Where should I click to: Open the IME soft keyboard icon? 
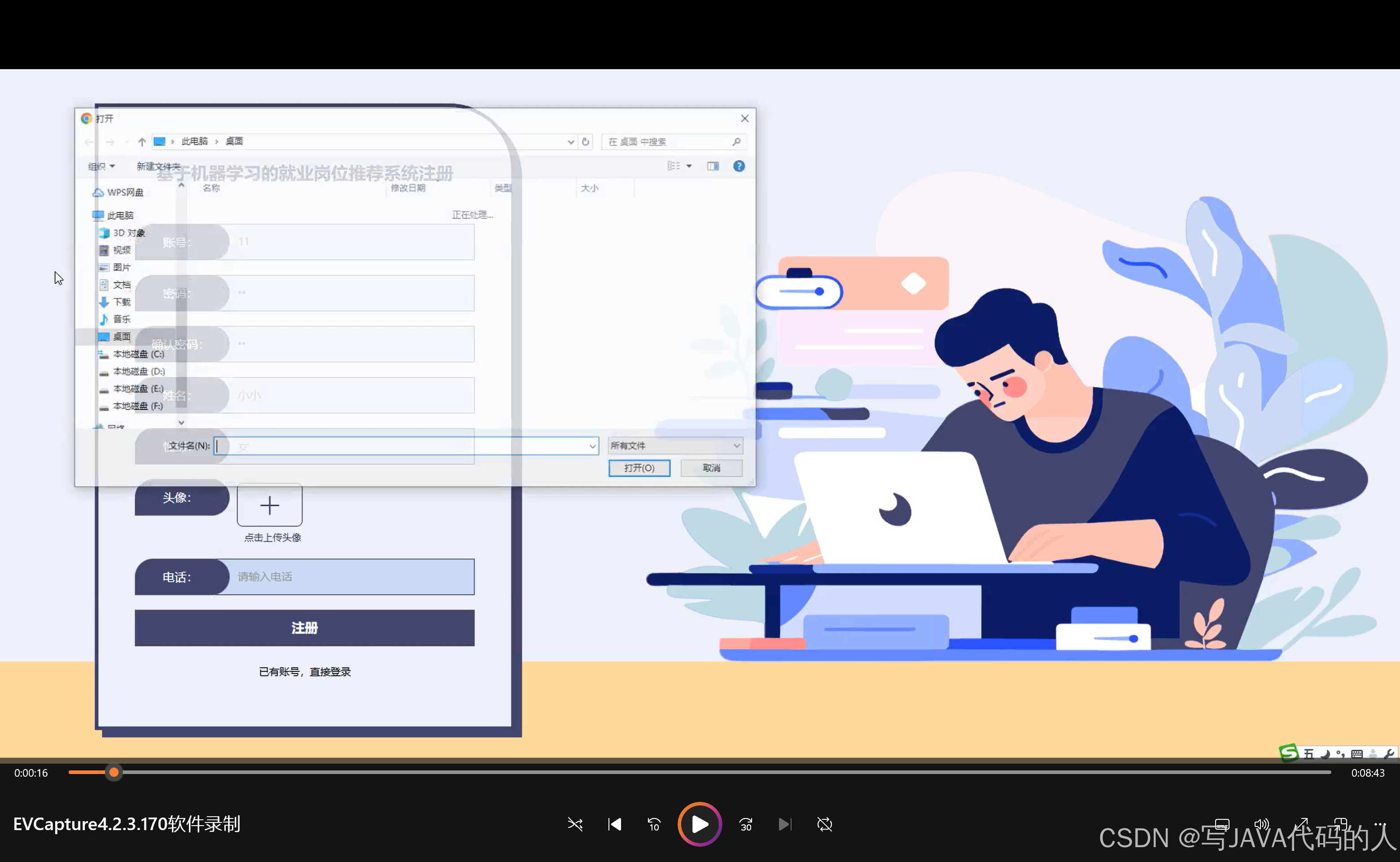click(x=1356, y=754)
